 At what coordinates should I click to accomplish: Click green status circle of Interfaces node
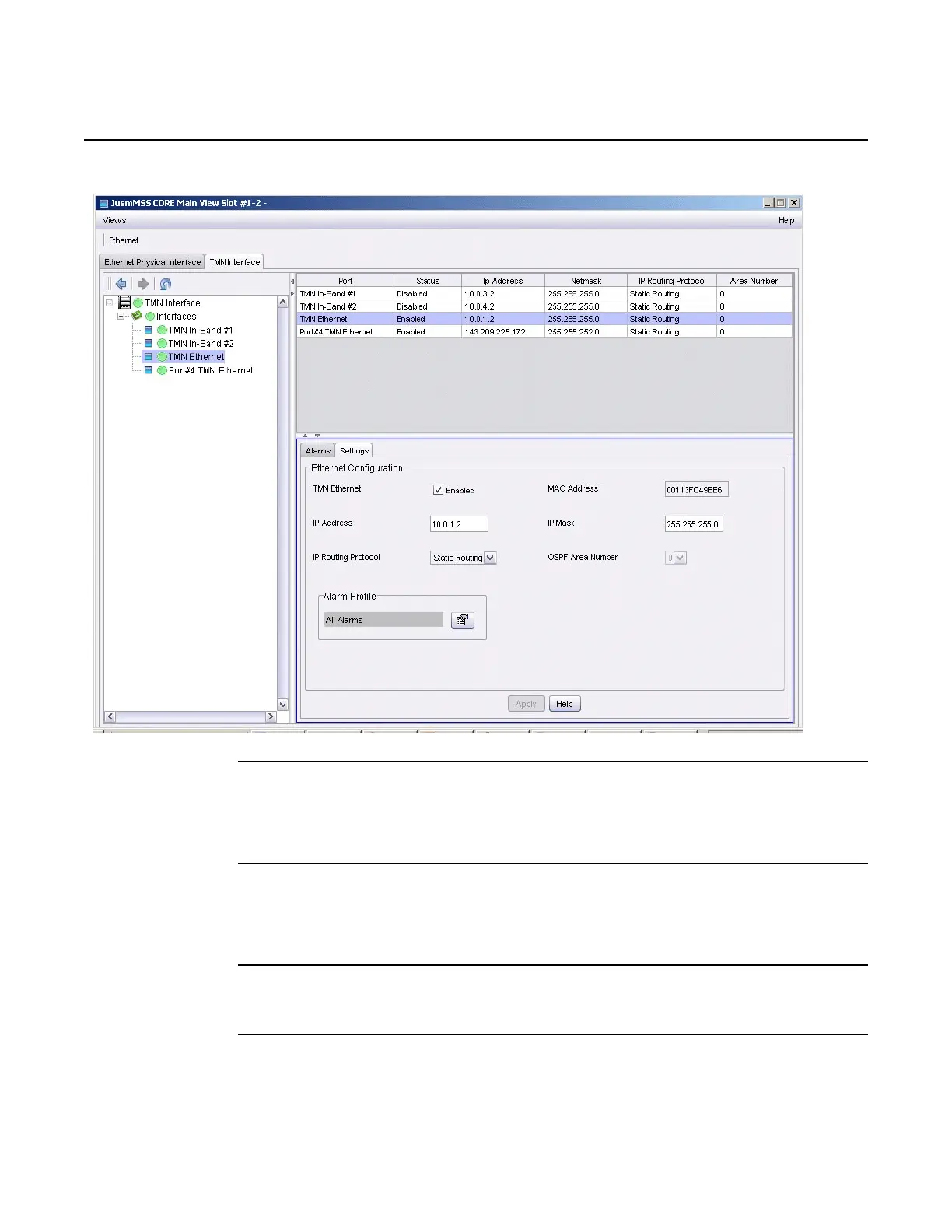[x=150, y=317]
